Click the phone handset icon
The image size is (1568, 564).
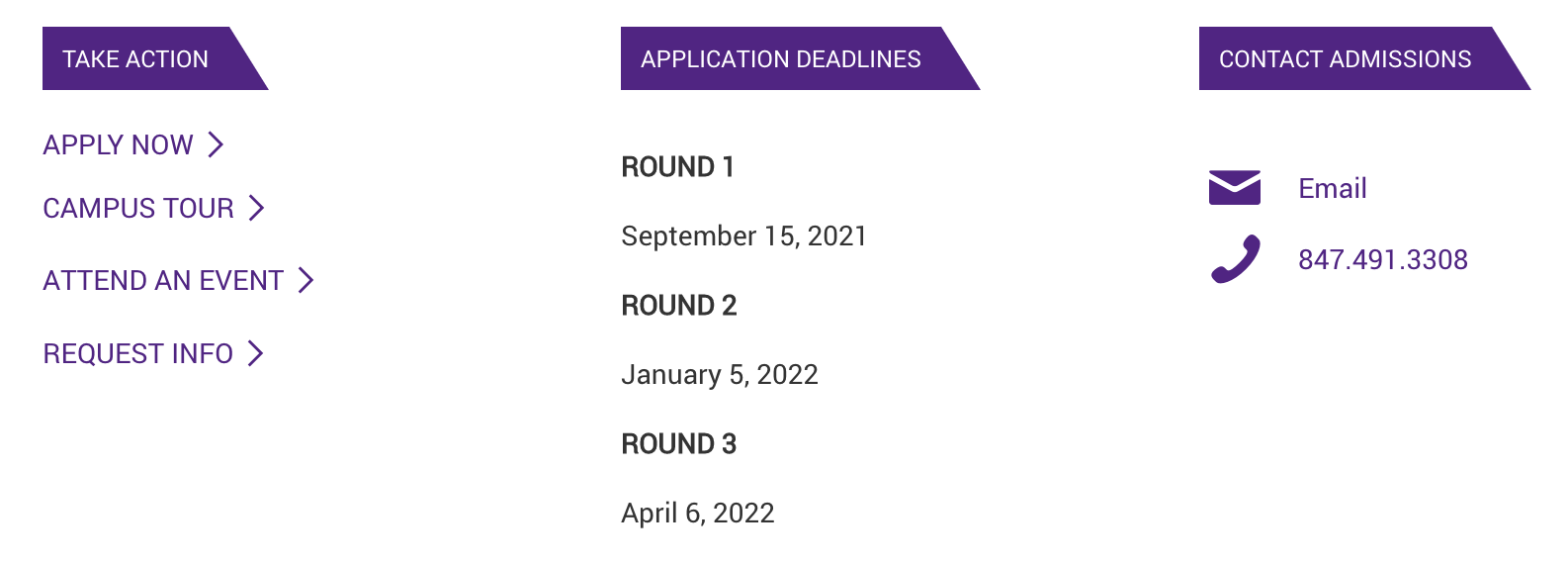pyautogui.click(x=1235, y=259)
